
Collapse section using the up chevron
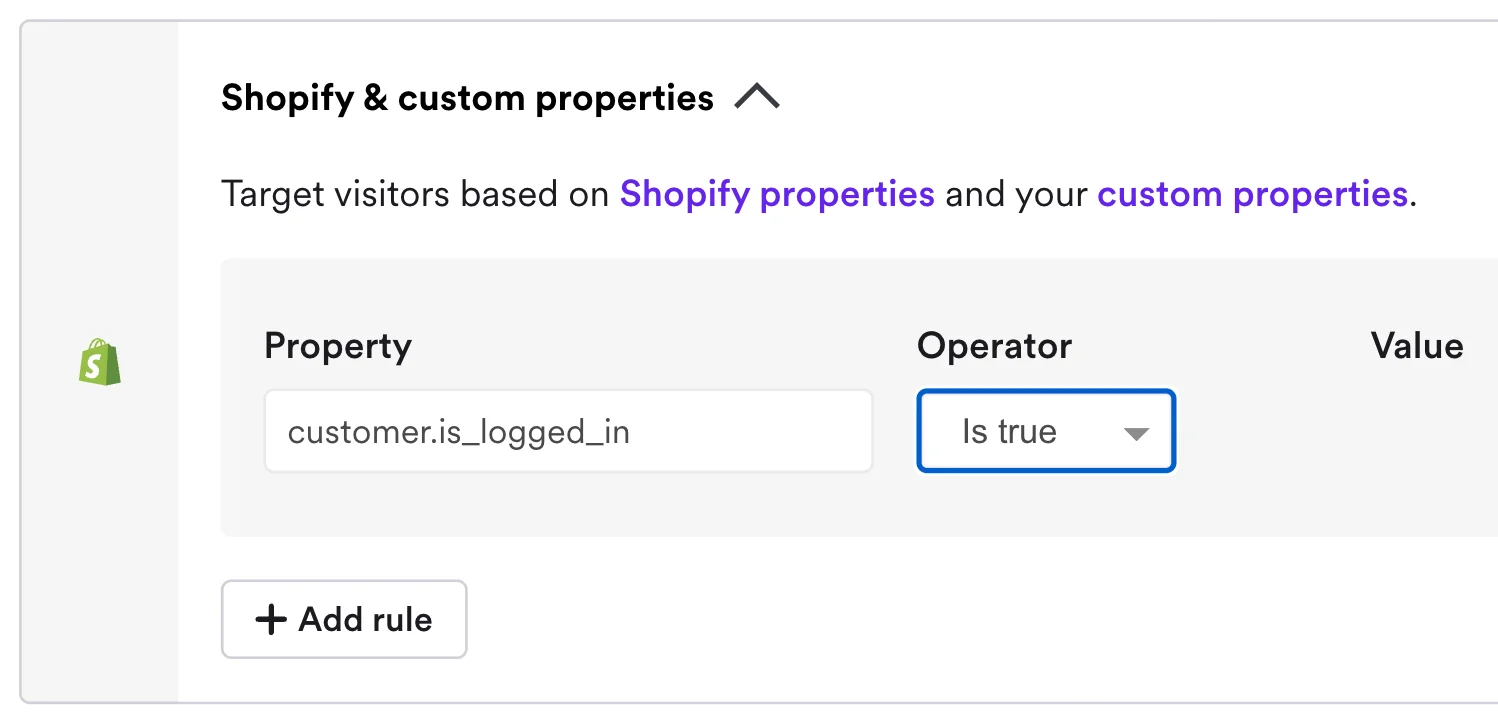(757, 98)
